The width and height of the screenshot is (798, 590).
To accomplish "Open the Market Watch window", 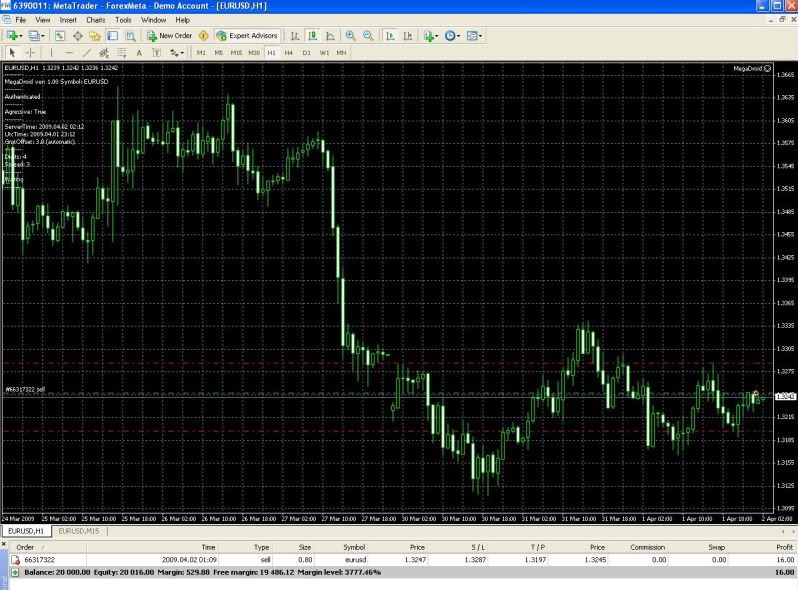I will 60,36.
